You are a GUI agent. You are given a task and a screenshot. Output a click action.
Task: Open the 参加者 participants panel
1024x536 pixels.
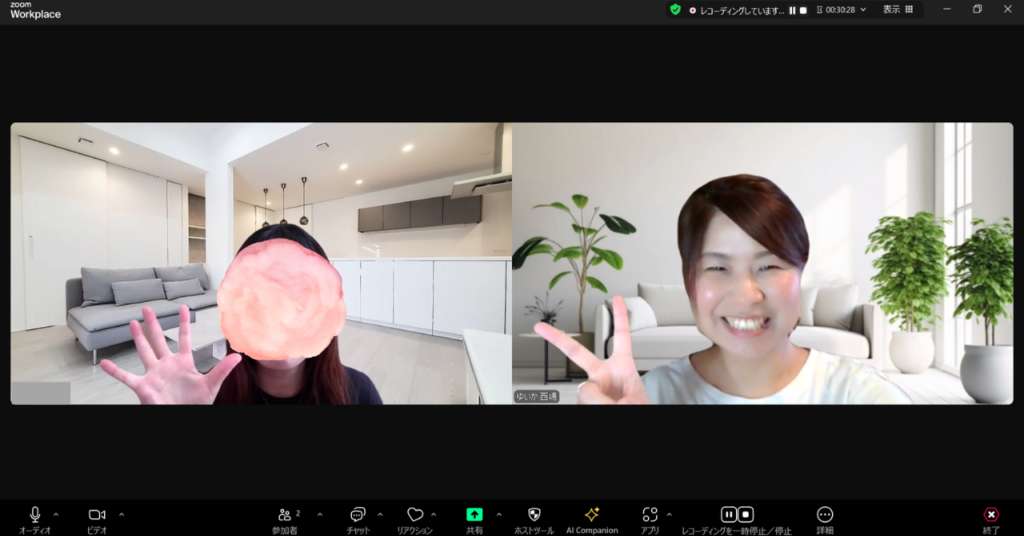pos(286,514)
